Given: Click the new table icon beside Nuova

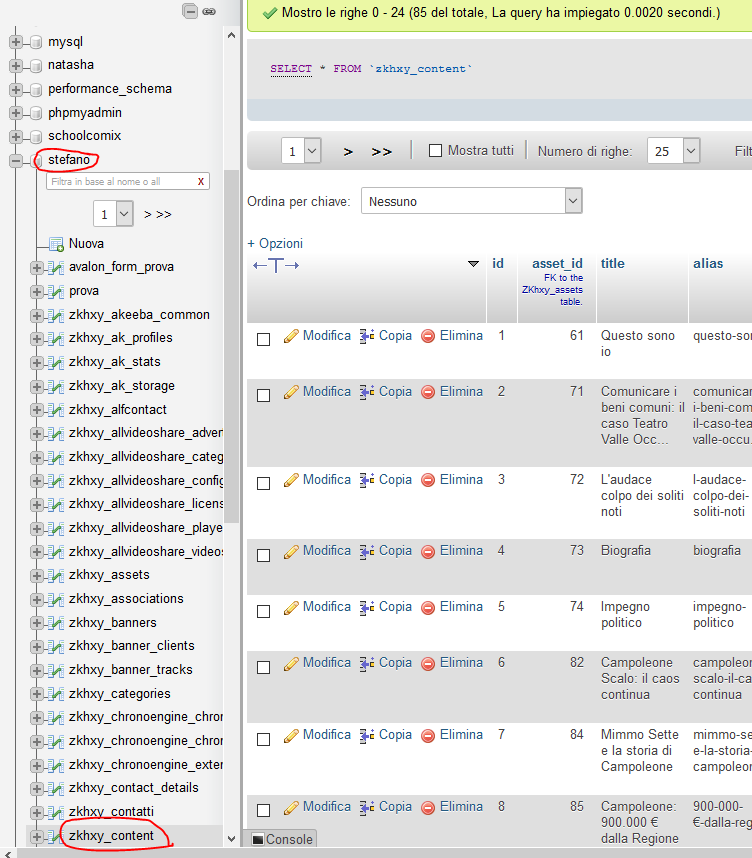Looking at the screenshot, I should pyautogui.click(x=56, y=244).
